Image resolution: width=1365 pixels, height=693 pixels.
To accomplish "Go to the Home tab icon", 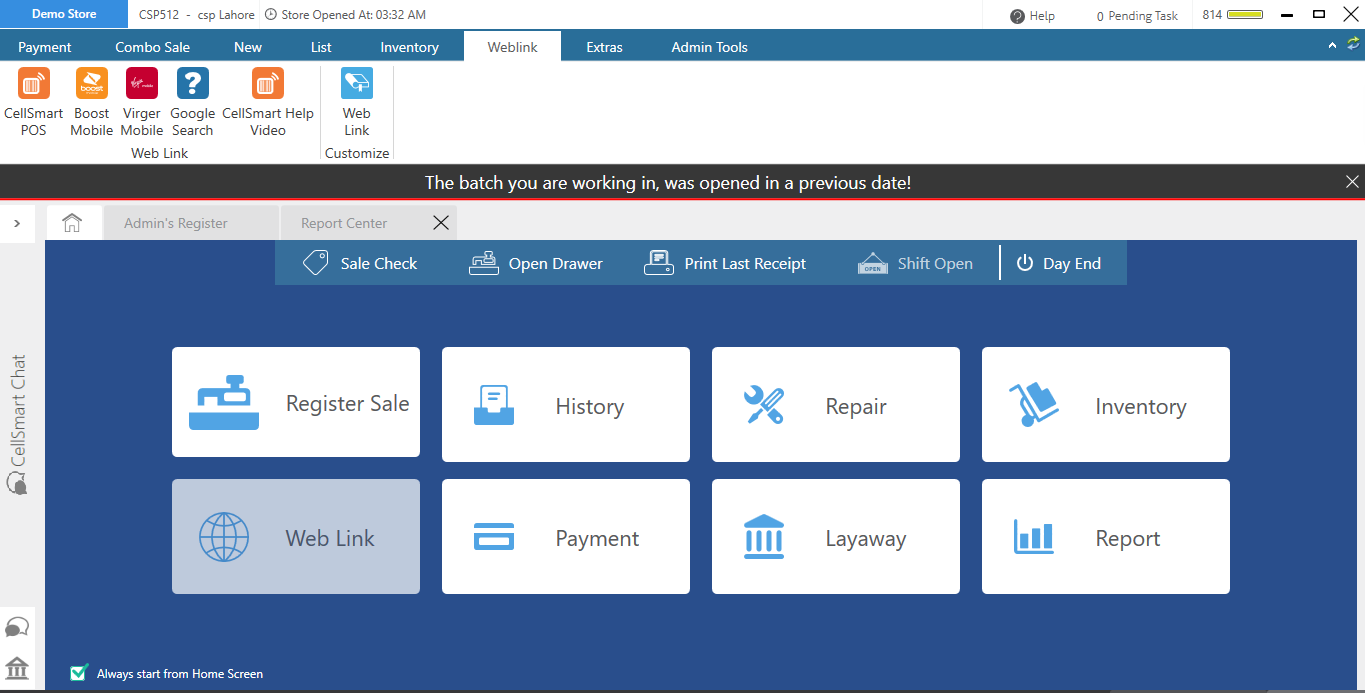I will click(72, 223).
